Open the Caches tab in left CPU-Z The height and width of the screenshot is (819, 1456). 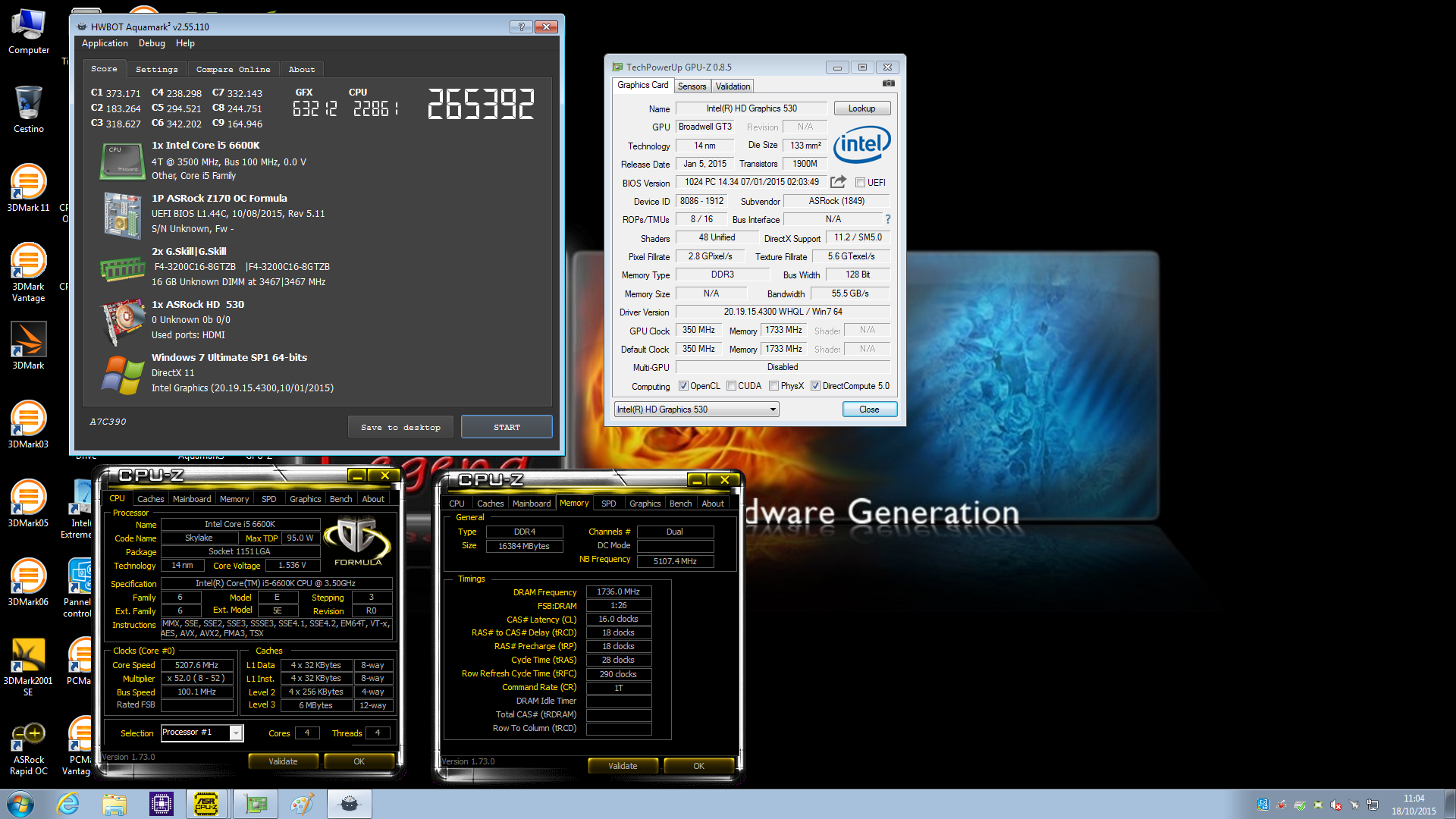coord(150,499)
